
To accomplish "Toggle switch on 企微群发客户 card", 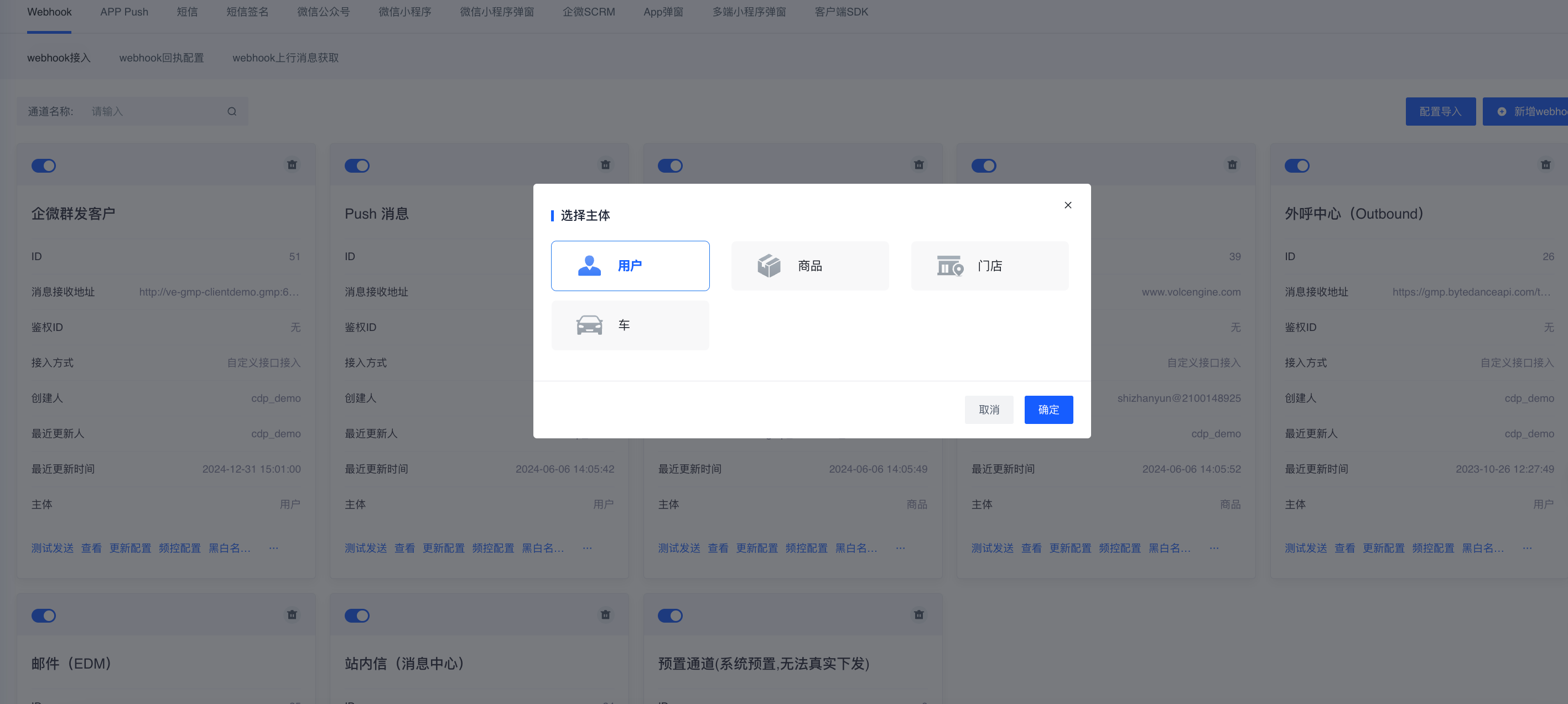I will coord(44,165).
